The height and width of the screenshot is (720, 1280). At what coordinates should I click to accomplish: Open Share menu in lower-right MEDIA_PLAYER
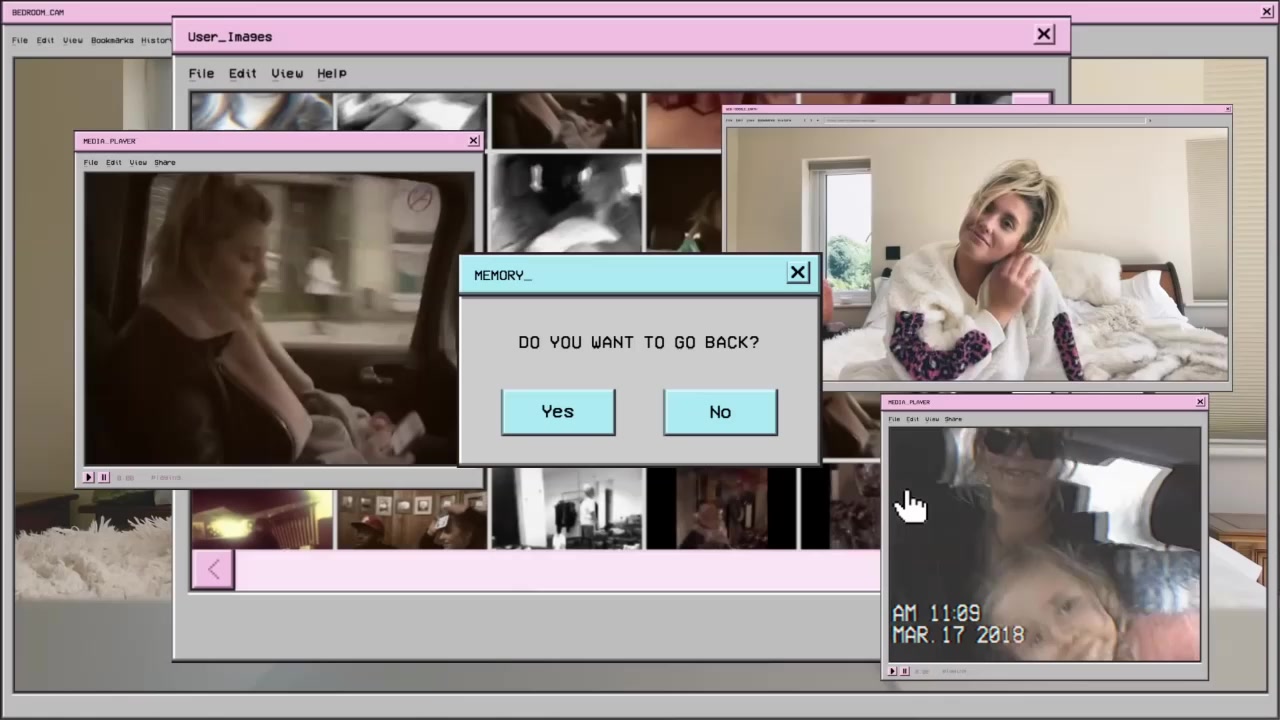[x=953, y=419]
